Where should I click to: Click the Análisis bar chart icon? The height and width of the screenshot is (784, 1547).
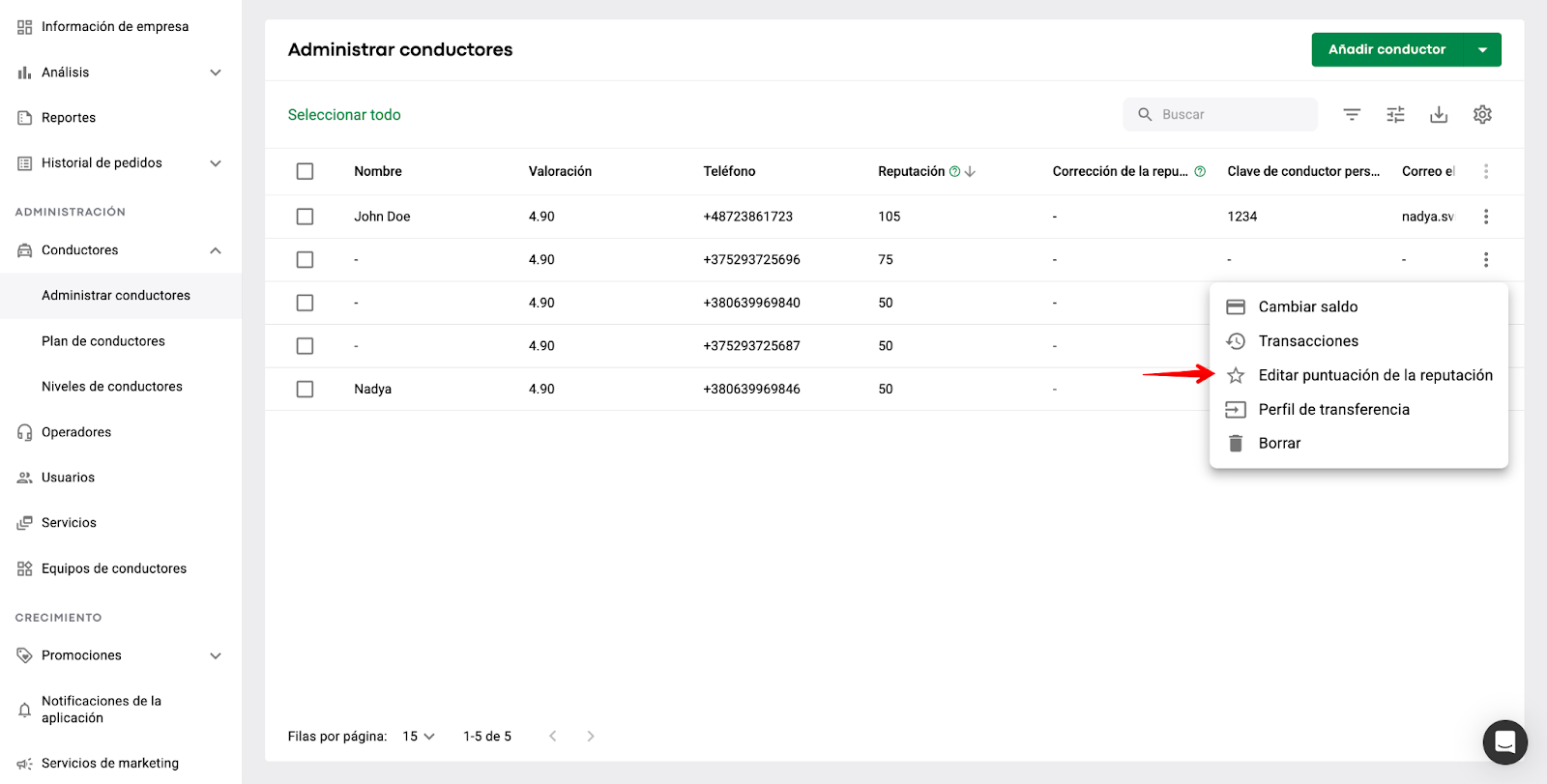click(24, 73)
